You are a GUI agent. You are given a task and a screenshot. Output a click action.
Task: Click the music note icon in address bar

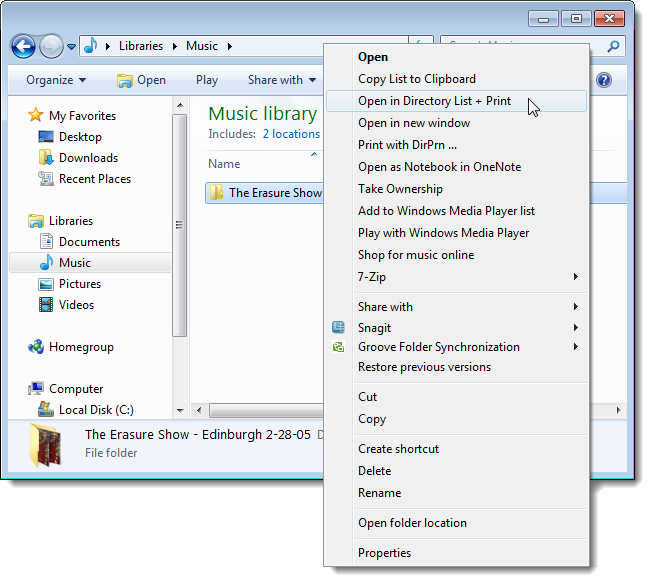coord(91,46)
